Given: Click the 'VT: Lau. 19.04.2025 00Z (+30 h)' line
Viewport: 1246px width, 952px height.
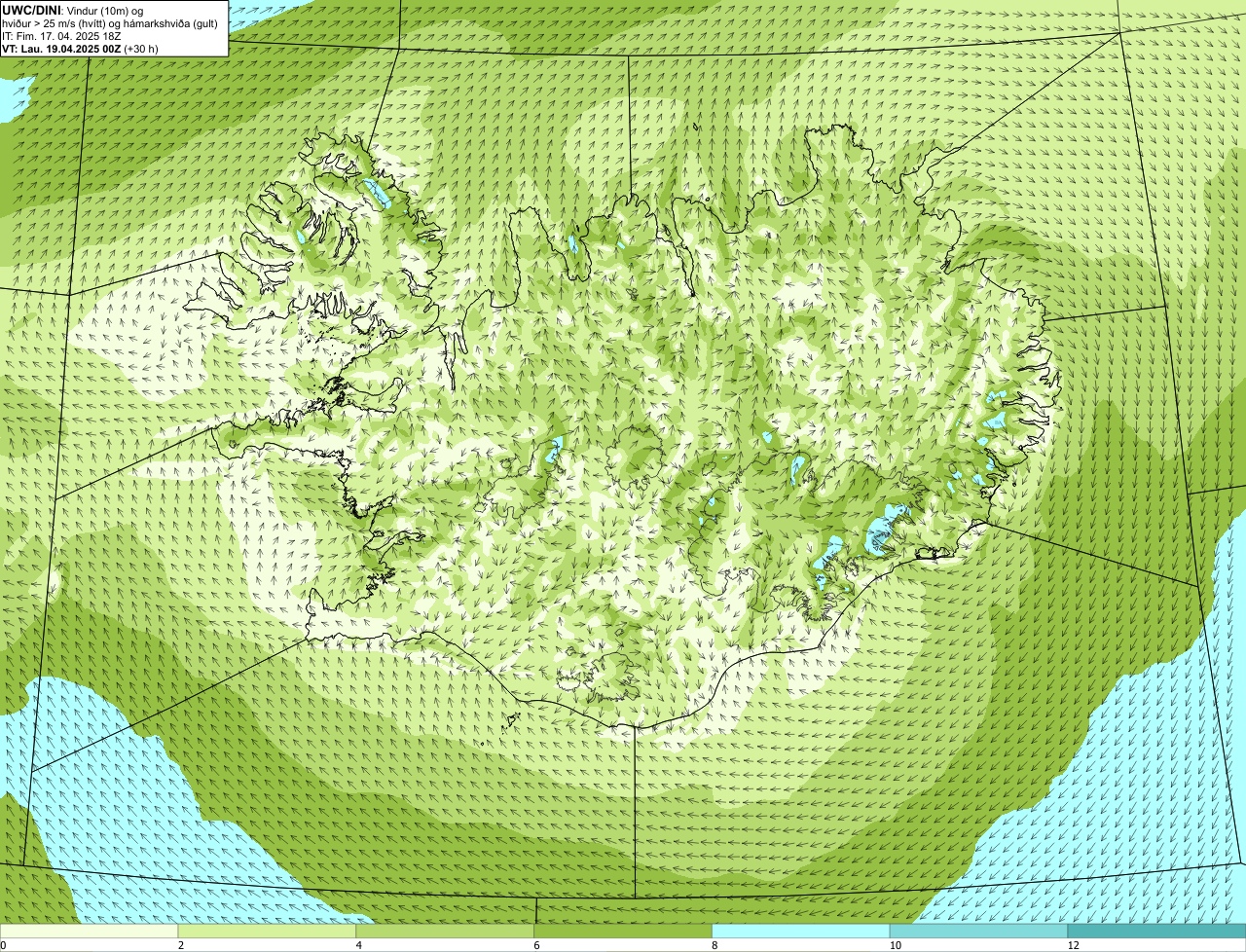Looking at the screenshot, I should coord(81,49).
